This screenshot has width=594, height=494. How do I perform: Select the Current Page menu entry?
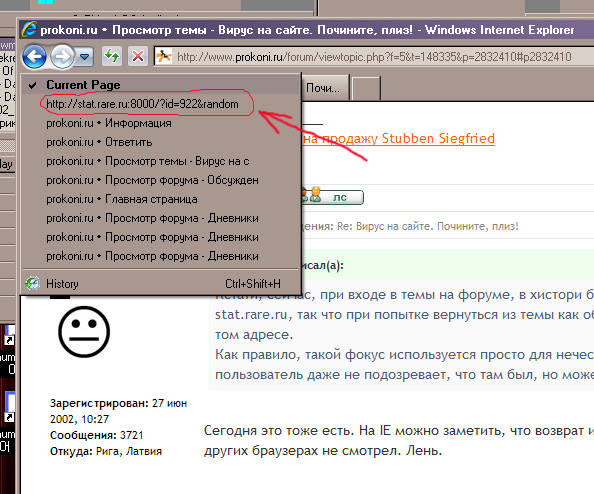pyautogui.click(x=161, y=84)
